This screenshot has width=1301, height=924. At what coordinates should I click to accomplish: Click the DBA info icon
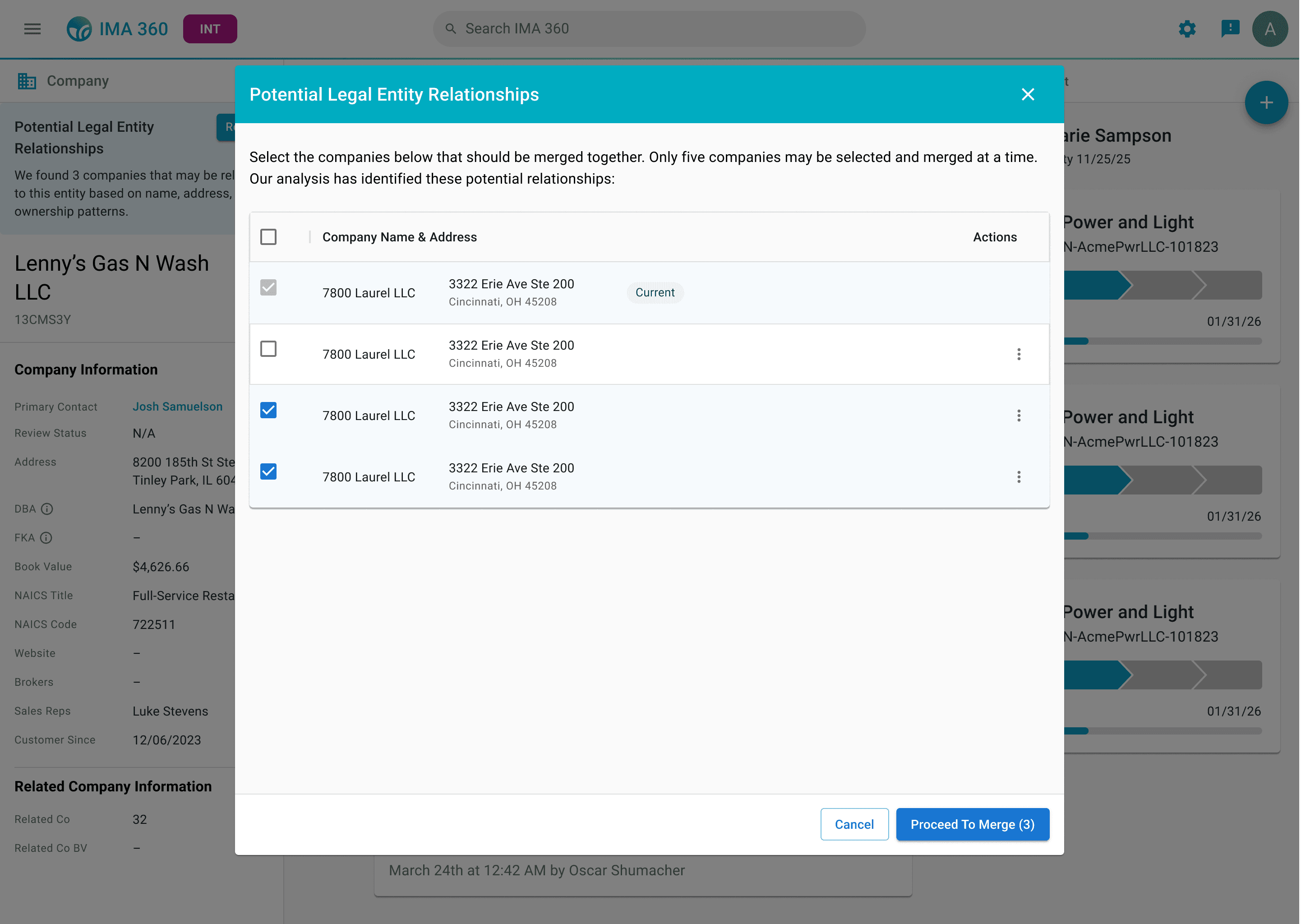(47, 509)
